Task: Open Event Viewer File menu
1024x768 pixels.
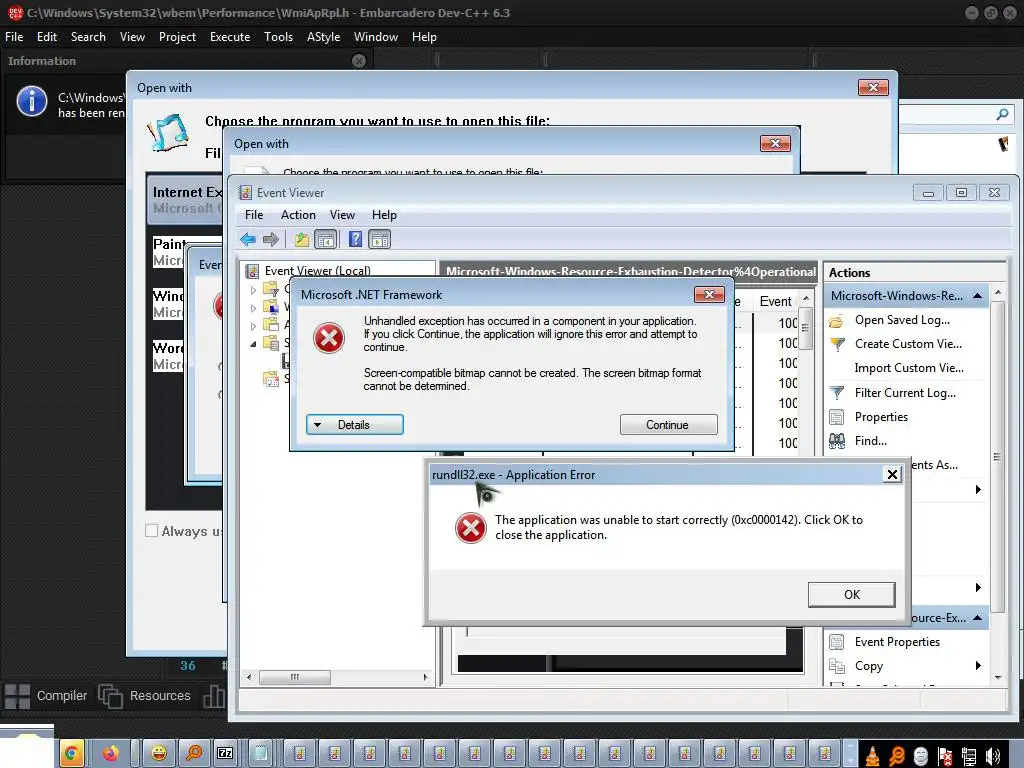Action: tap(254, 215)
